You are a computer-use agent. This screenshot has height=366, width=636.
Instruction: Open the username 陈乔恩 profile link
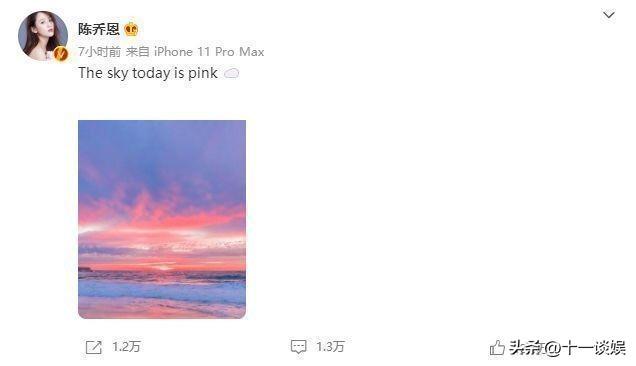click(x=99, y=29)
